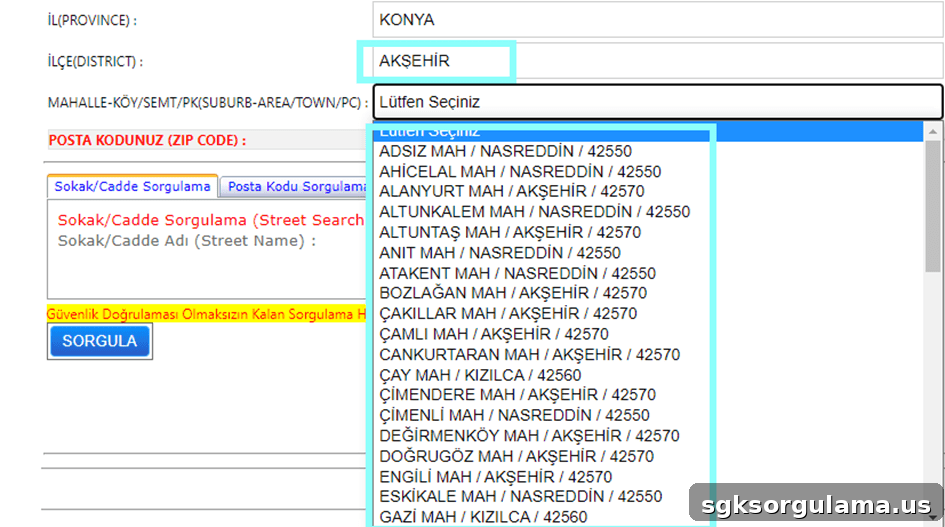Choose ALTUNKALEM MAH / NASREDDİN / 42550
Viewport: 945px width, 527px height.
648,212
